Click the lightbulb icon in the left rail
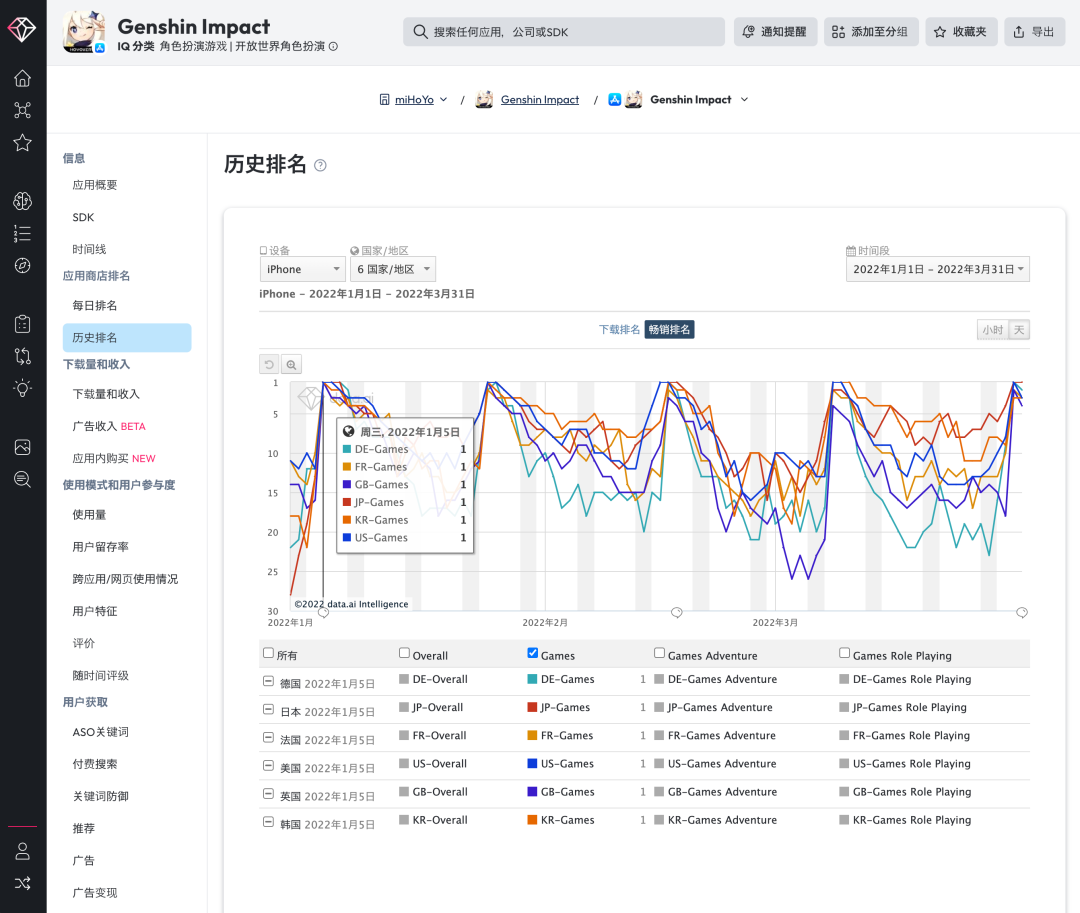 (24, 388)
